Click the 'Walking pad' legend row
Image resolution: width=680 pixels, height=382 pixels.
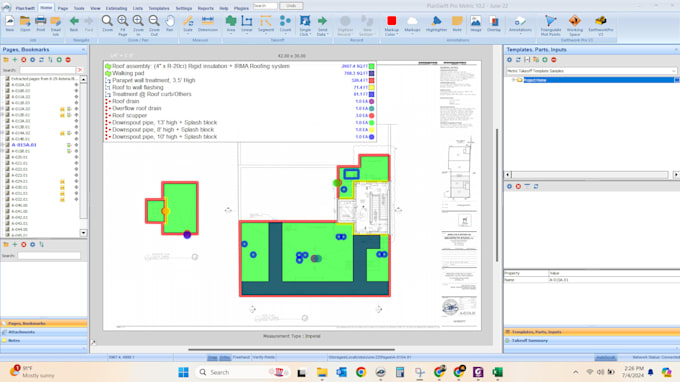click(x=240, y=73)
